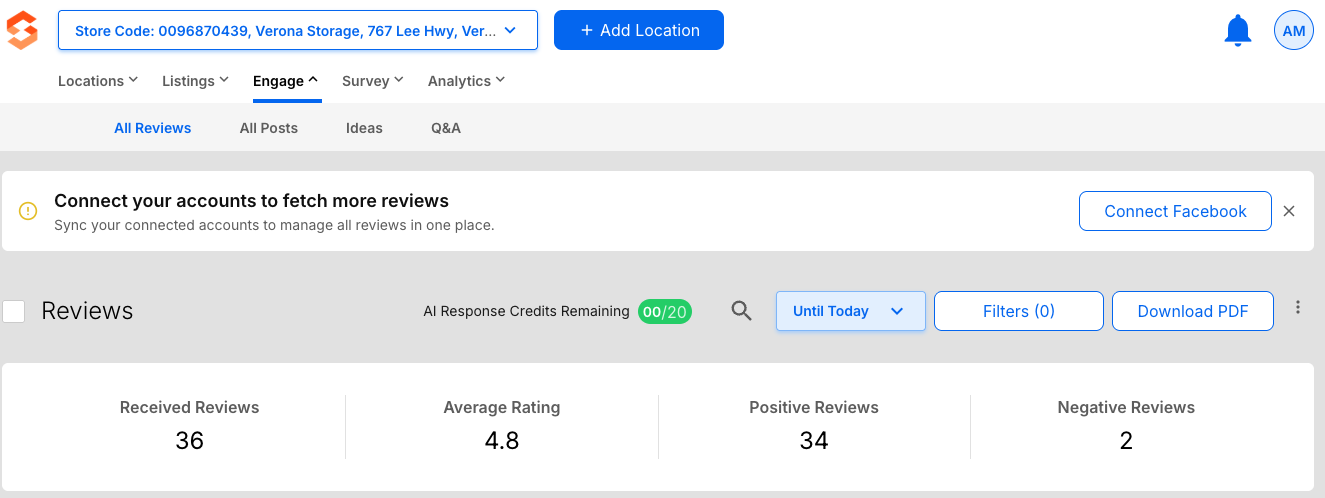Open the store code location dropdown
This screenshot has width=1325, height=498.
click(297, 31)
